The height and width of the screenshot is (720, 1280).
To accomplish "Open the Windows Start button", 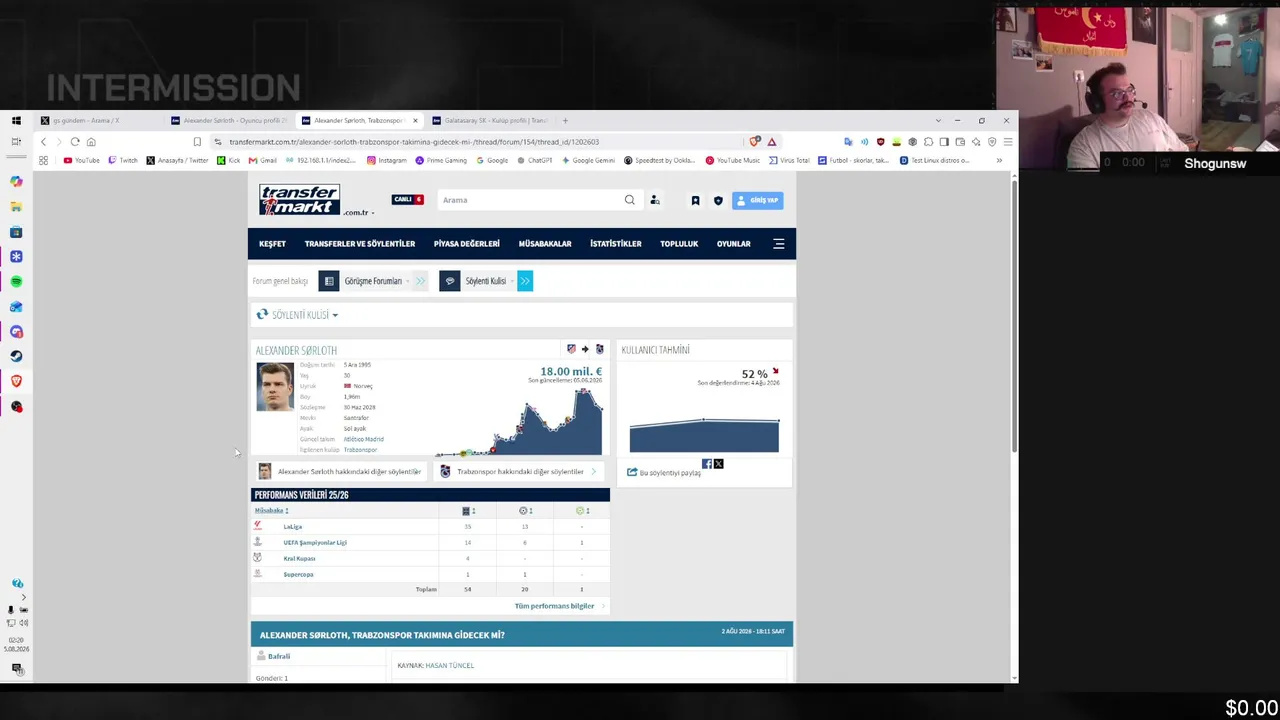I will point(16,121).
